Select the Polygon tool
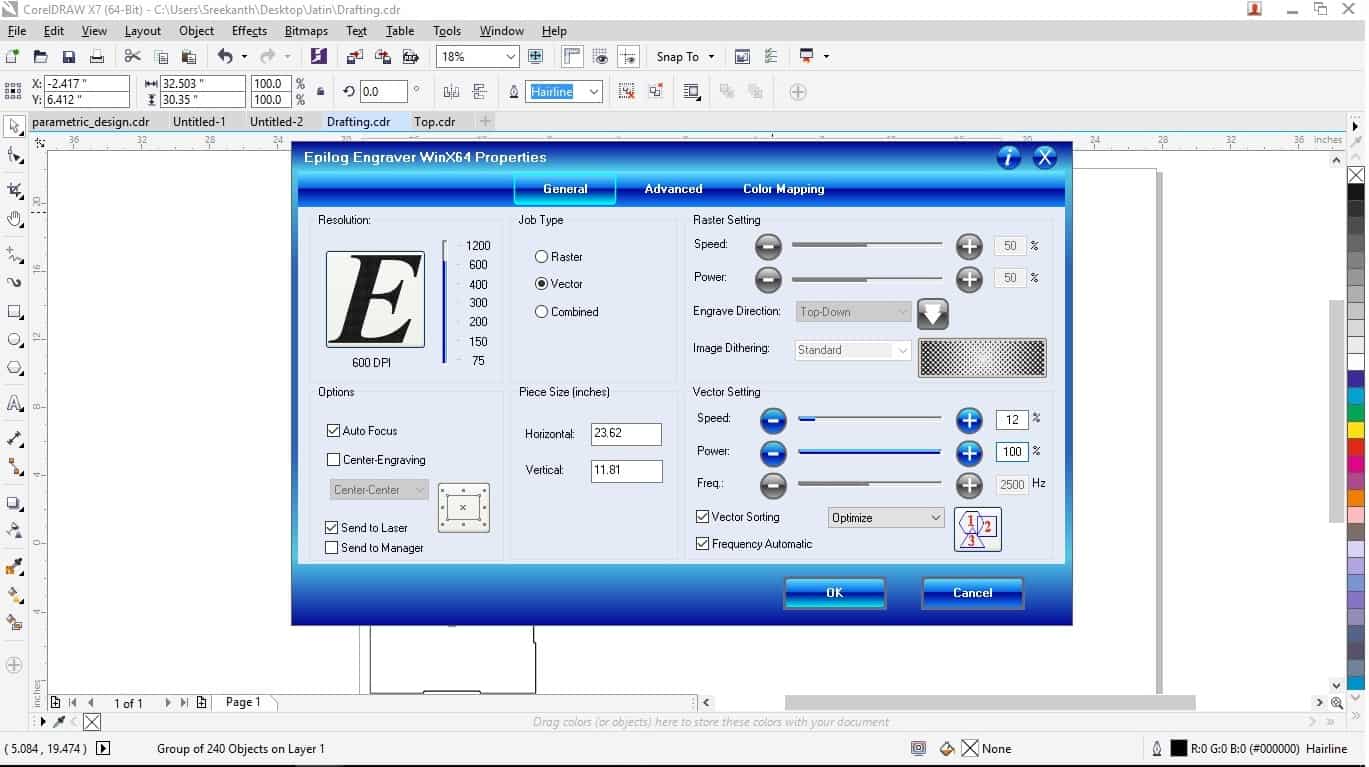The width and height of the screenshot is (1369, 767). pos(14,368)
